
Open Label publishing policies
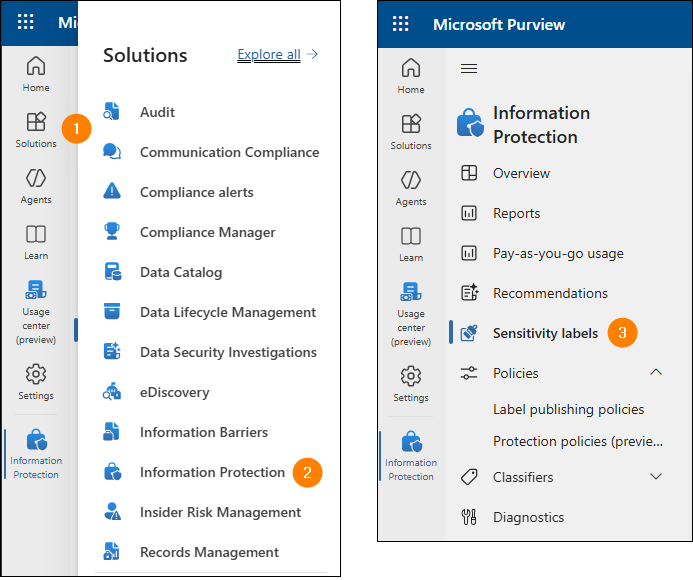568,409
